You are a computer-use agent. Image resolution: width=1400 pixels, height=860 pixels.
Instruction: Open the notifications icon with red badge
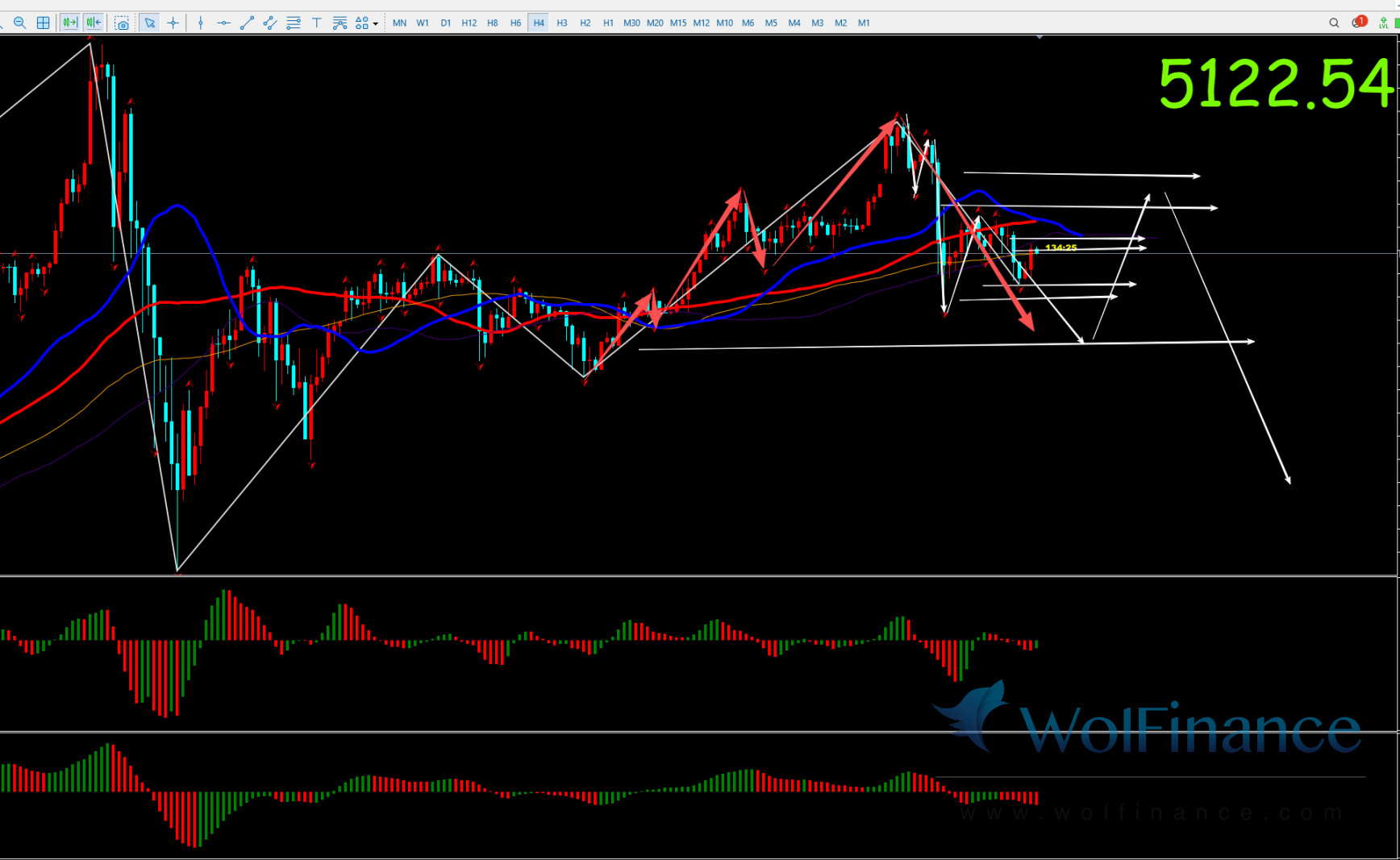[x=1358, y=22]
